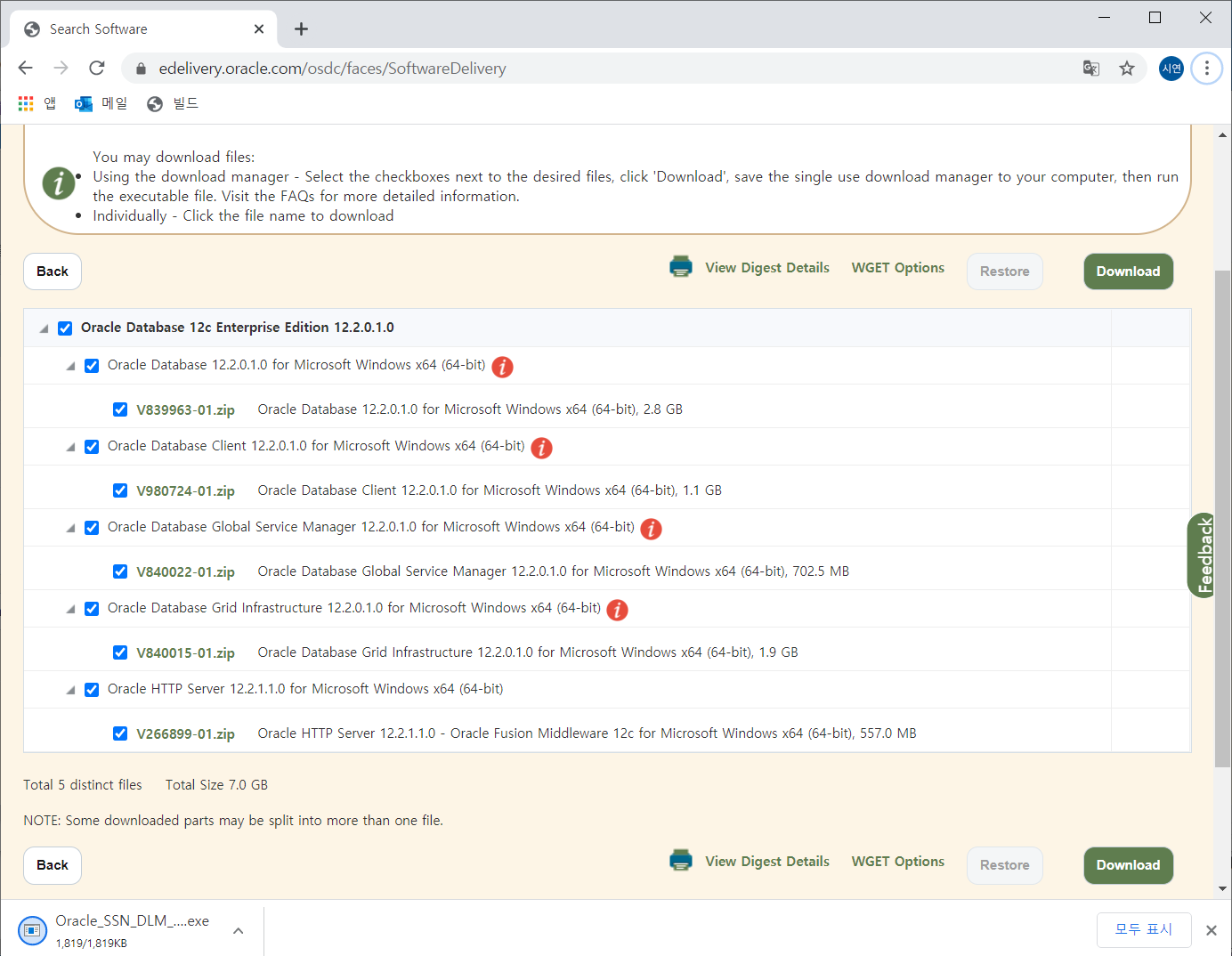Click the bottom Restore button
1232x956 pixels.
click(1005, 865)
